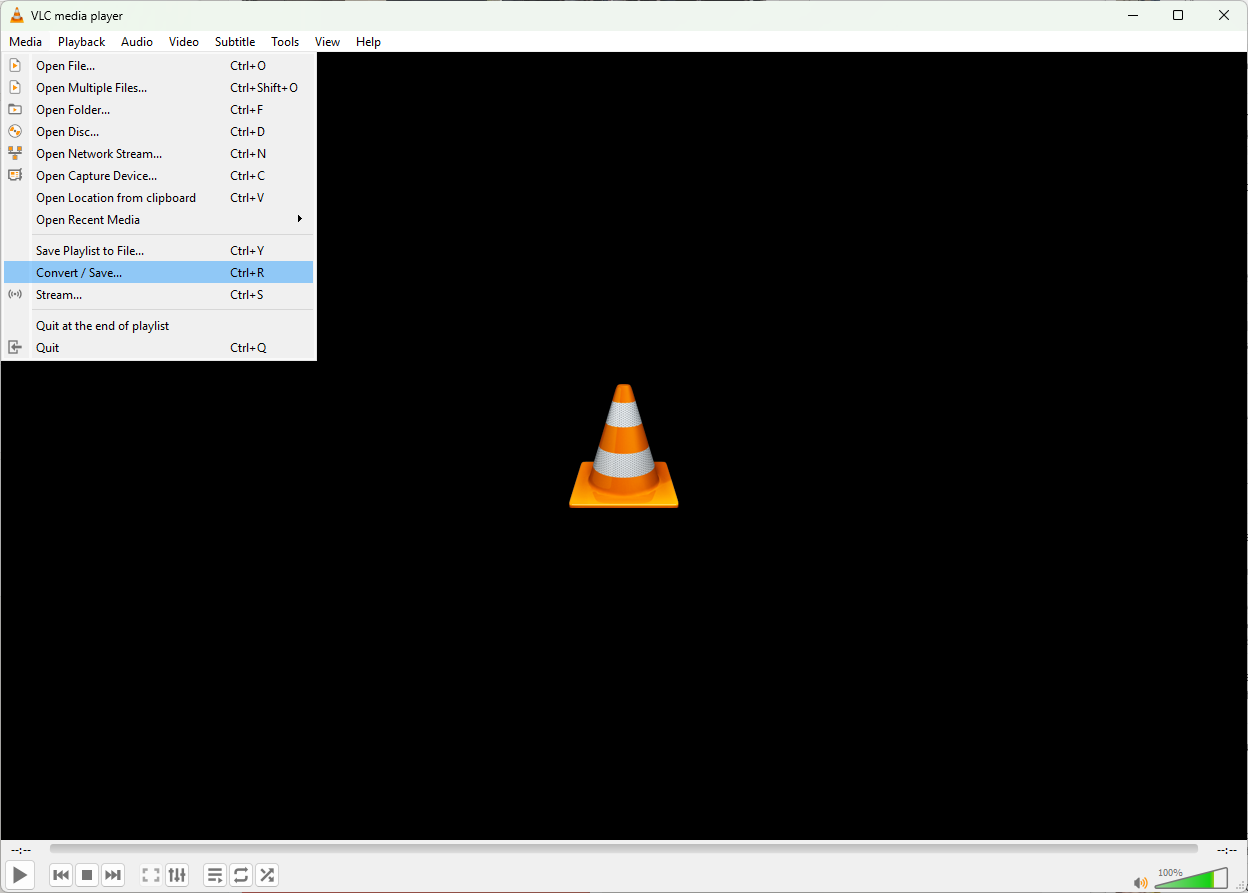1248x893 pixels.
Task: Toggle Quit at the end of playlist
Action: click(x=158, y=326)
